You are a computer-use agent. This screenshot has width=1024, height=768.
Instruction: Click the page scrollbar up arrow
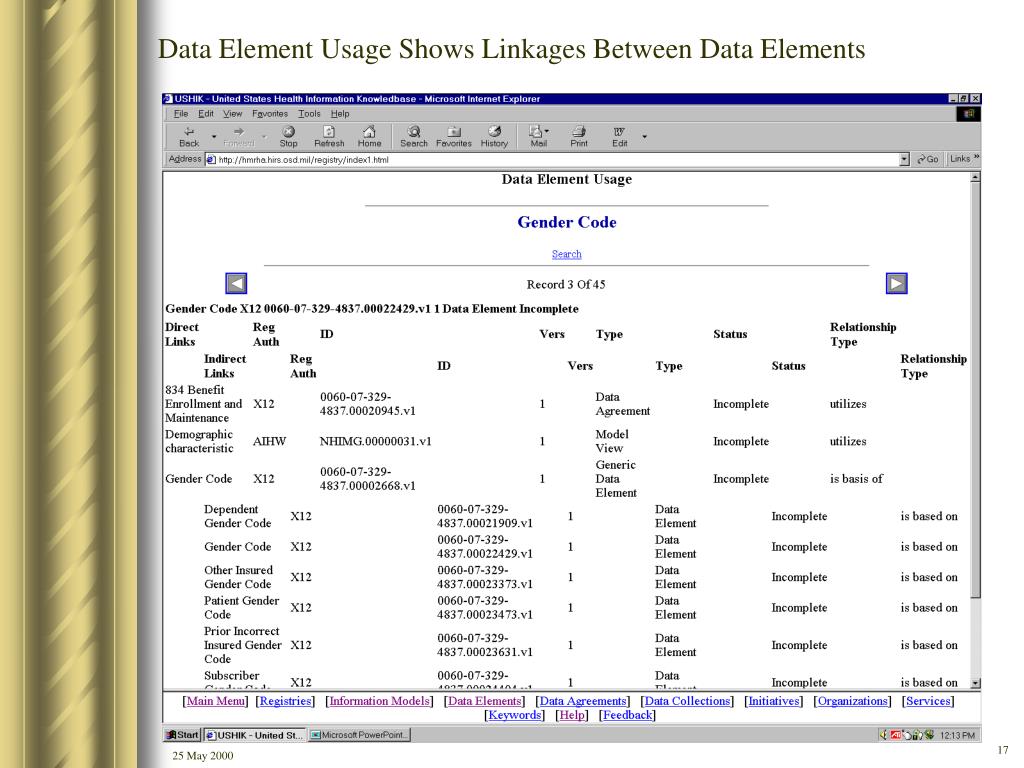point(975,178)
